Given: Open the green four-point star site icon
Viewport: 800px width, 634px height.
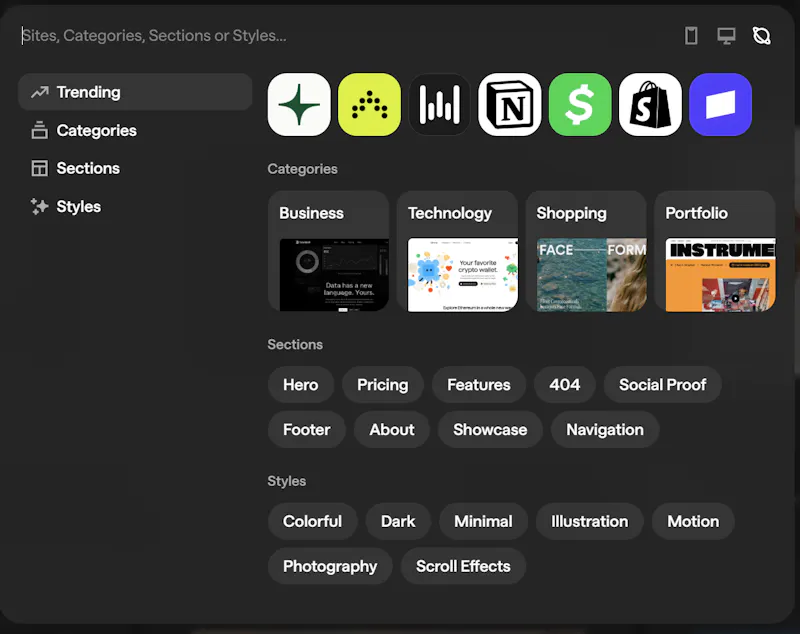Looking at the screenshot, I should click(x=299, y=105).
